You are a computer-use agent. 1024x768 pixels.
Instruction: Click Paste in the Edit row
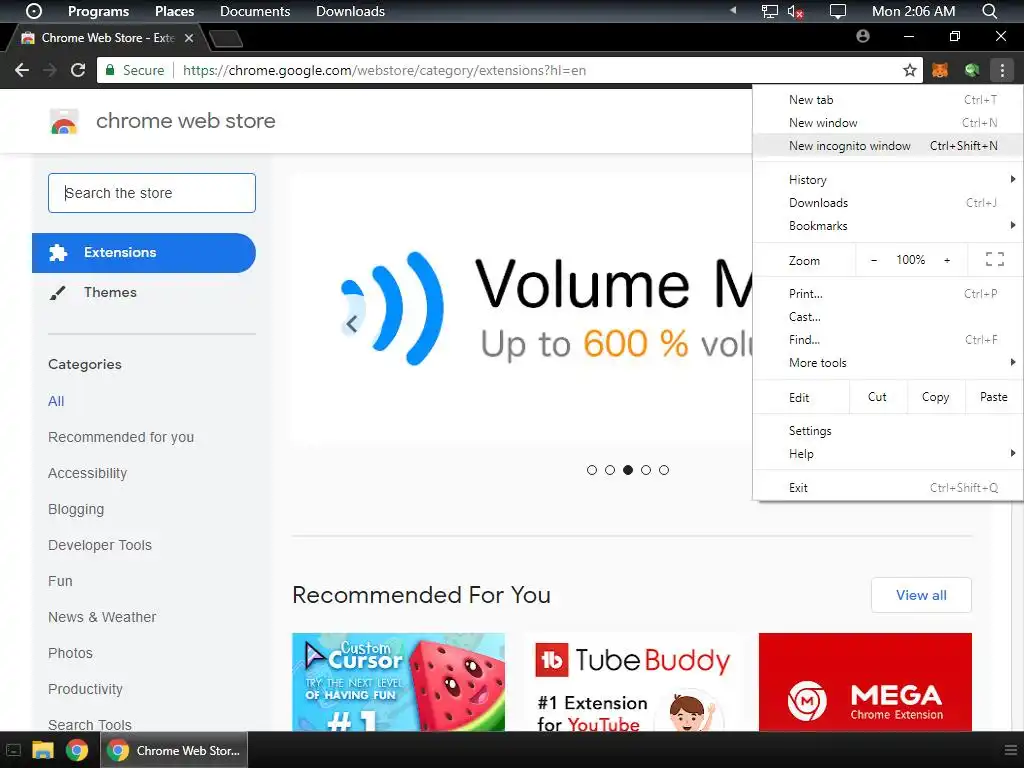(994, 397)
